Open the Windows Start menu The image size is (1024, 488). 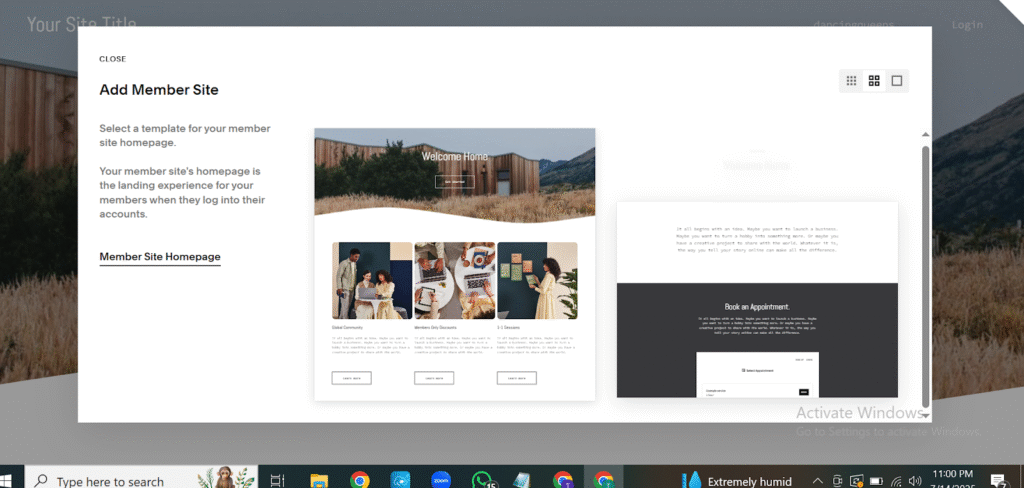point(8,481)
